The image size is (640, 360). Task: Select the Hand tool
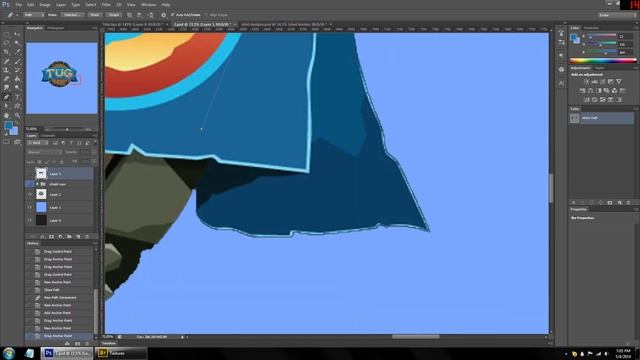[7, 116]
